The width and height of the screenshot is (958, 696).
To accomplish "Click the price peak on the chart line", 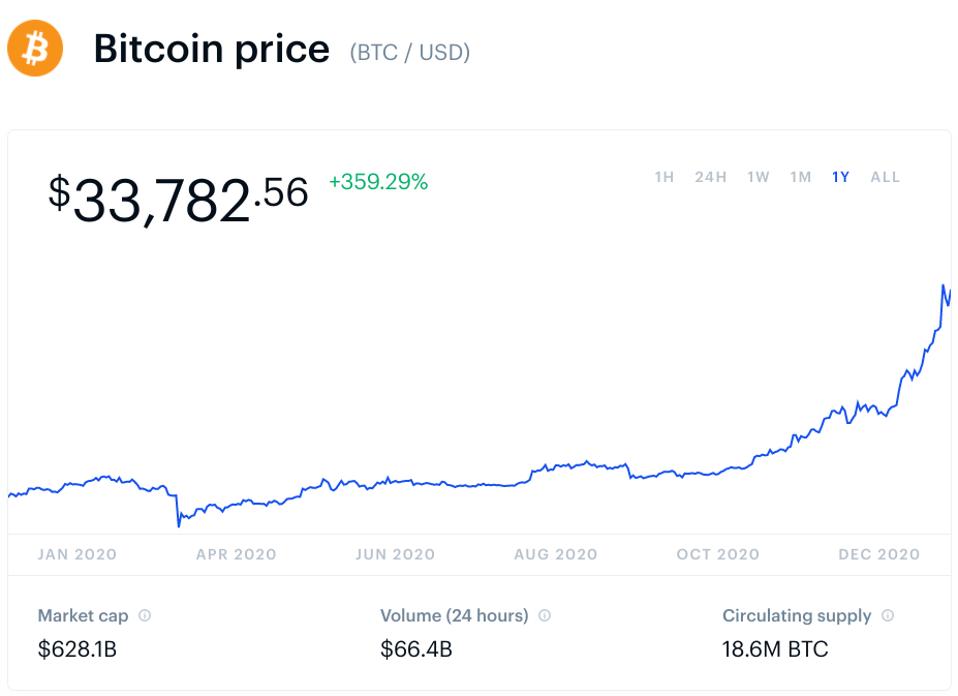I will tap(943, 286).
